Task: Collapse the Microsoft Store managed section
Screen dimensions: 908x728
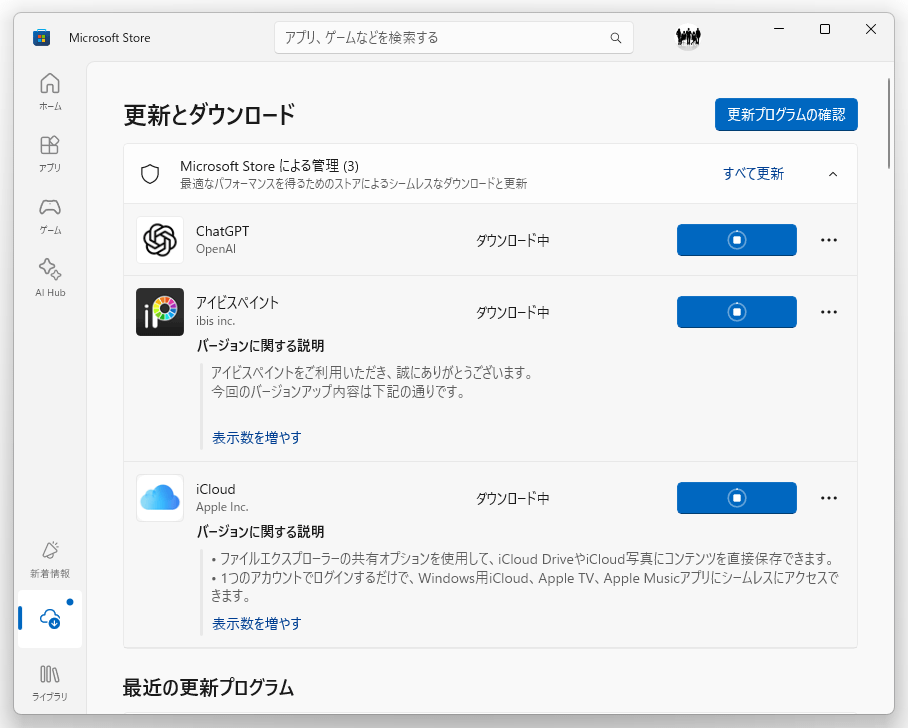Action: click(833, 174)
